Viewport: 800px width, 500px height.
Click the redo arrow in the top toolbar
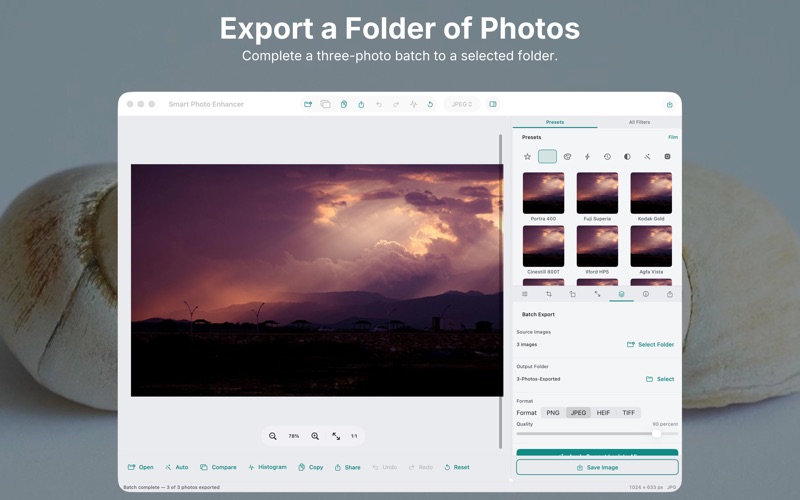click(x=396, y=104)
